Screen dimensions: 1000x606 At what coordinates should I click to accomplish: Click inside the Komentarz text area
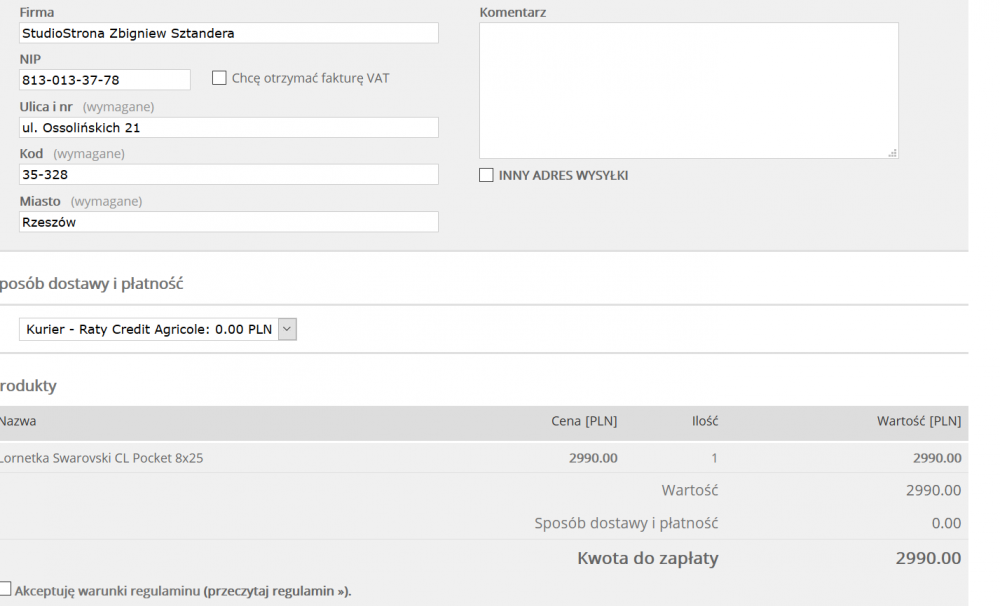(689, 91)
